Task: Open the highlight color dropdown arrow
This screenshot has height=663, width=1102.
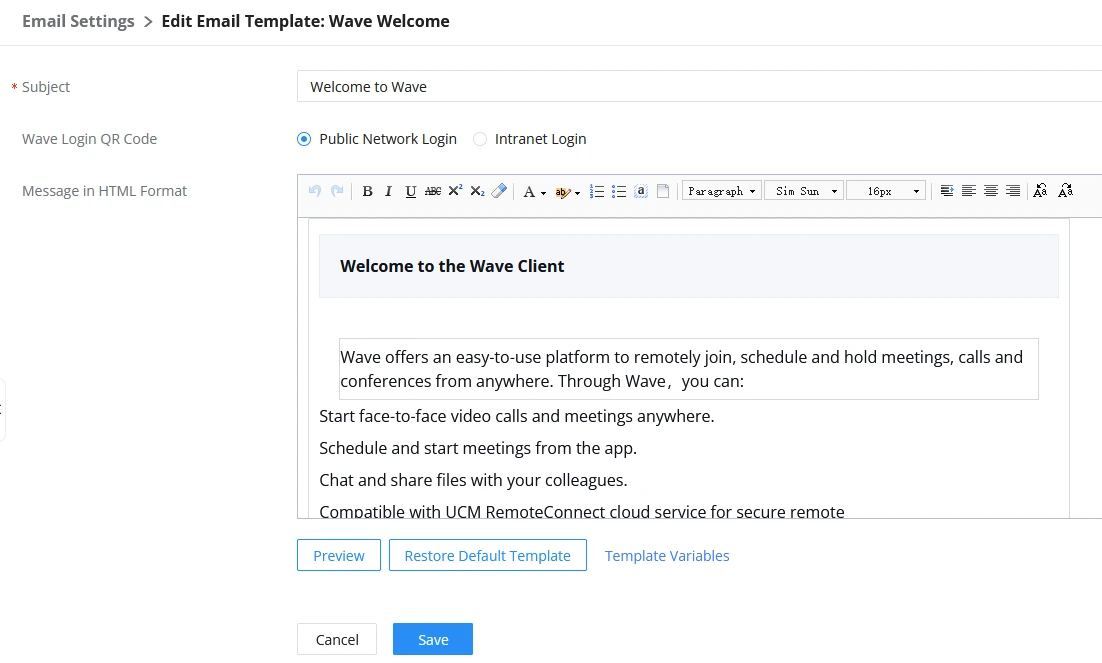Action: click(578, 193)
